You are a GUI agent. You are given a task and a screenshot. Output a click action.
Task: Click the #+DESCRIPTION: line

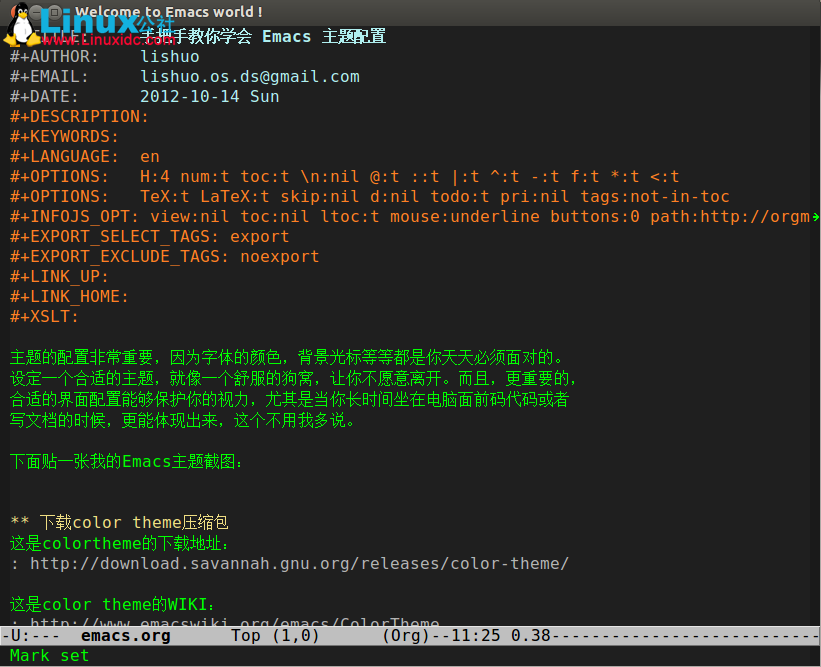click(79, 116)
